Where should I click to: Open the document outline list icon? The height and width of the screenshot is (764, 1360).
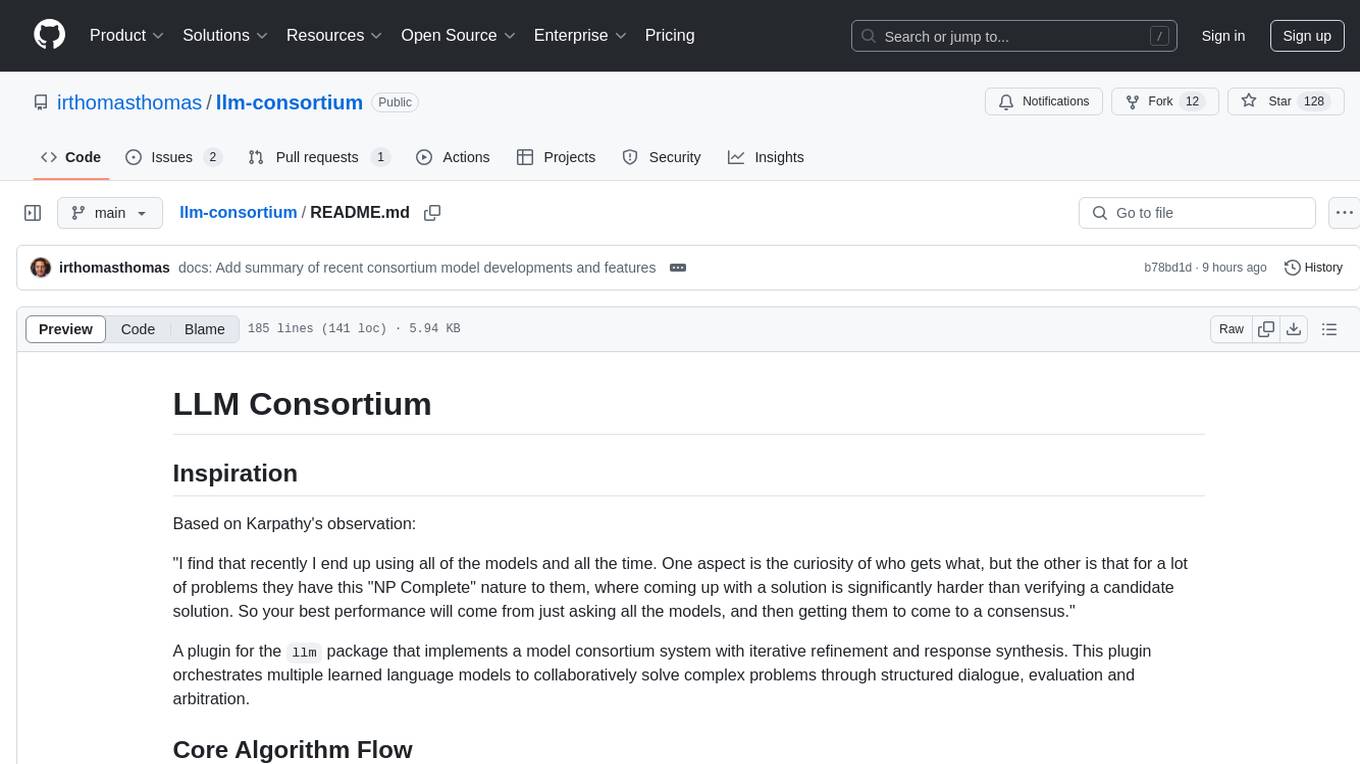(1329, 329)
